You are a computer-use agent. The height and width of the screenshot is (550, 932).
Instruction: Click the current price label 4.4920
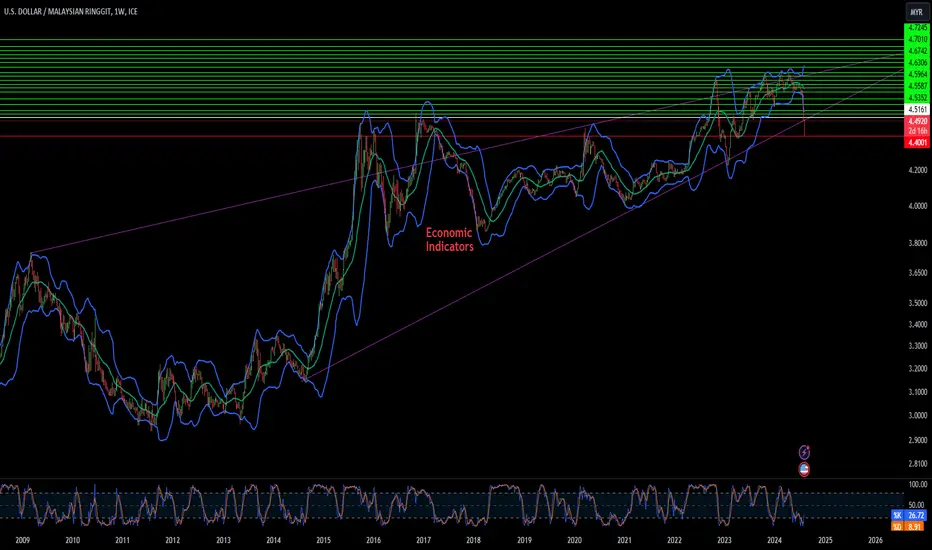(917, 121)
